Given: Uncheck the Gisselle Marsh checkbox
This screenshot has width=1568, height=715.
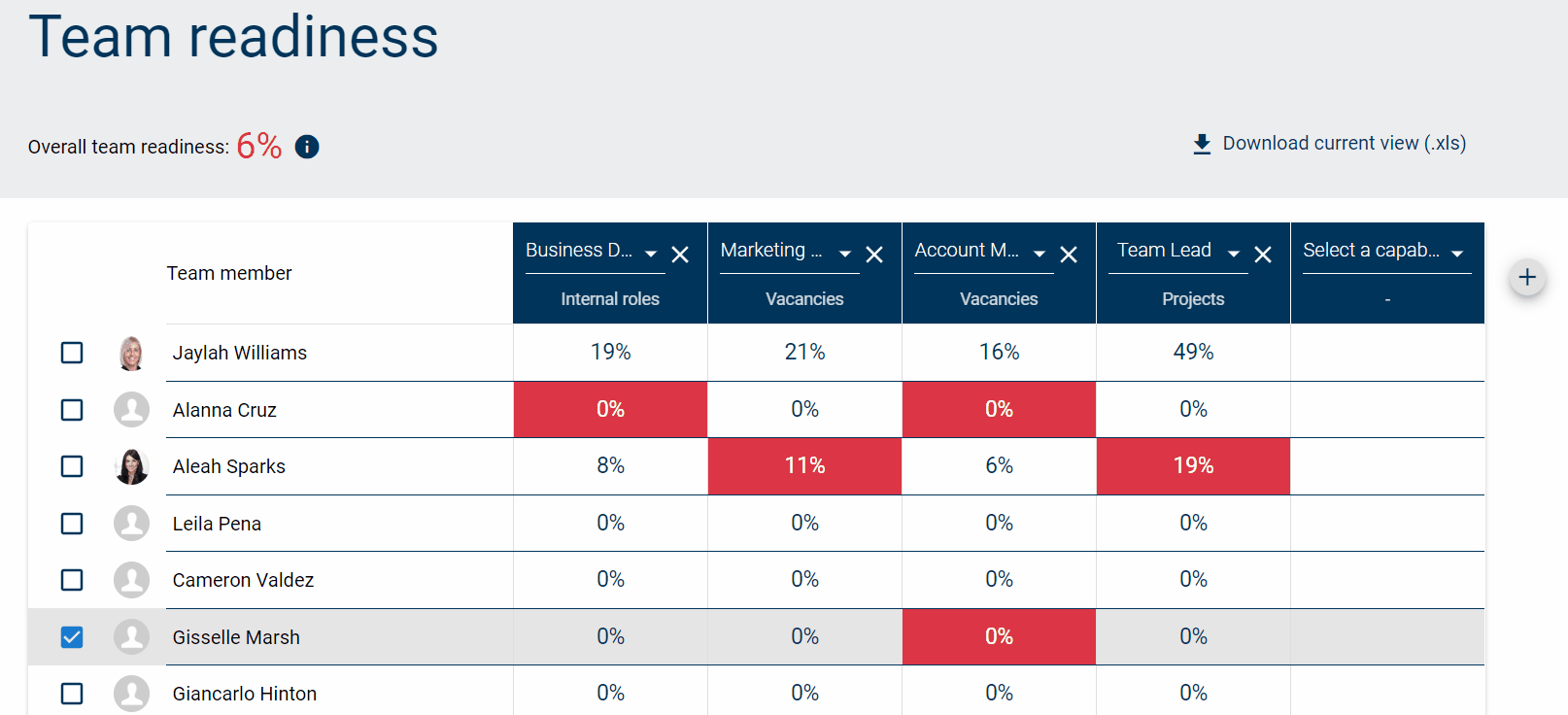Looking at the screenshot, I should click(x=72, y=637).
